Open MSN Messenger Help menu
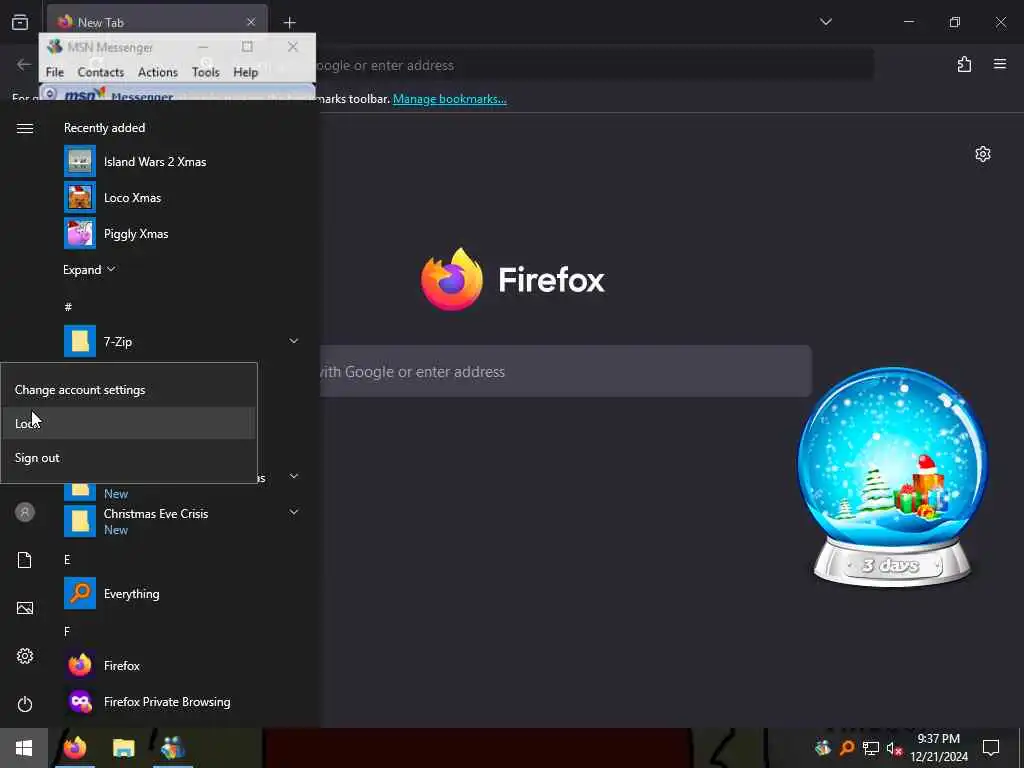 coord(246,72)
